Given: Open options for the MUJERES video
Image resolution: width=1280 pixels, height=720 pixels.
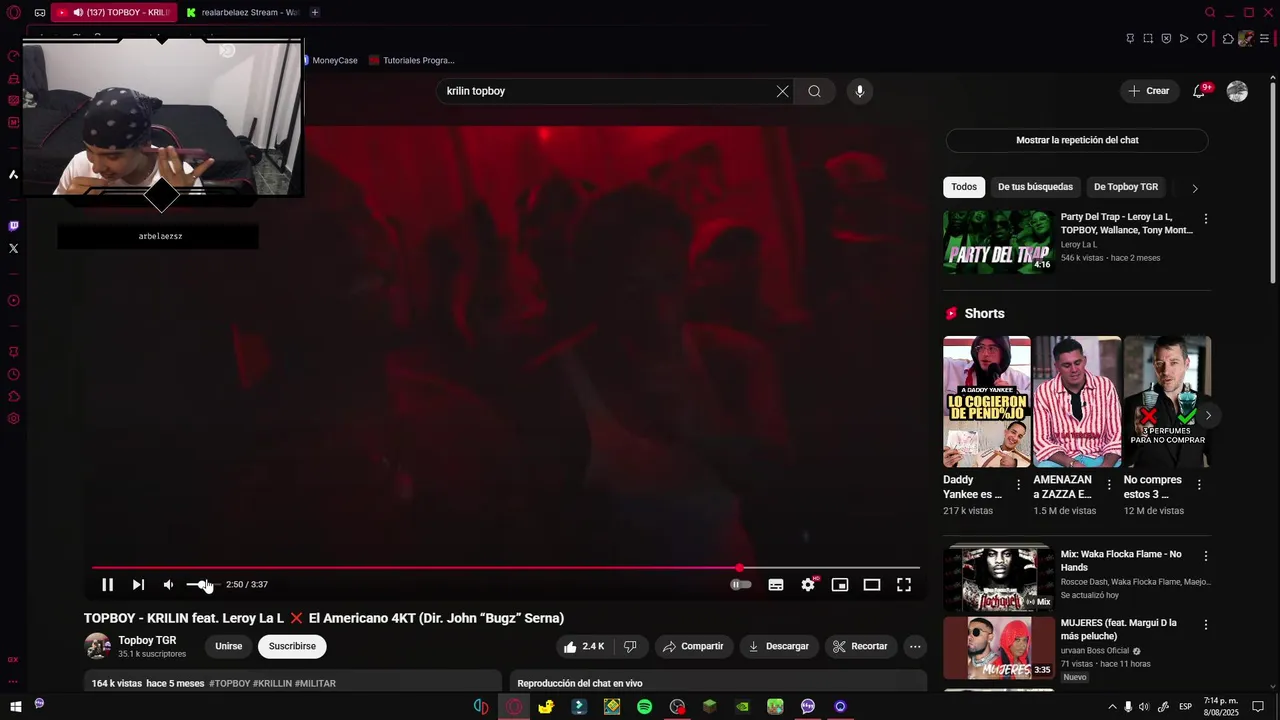Looking at the screenshot, I should (x=1205, y=625).
